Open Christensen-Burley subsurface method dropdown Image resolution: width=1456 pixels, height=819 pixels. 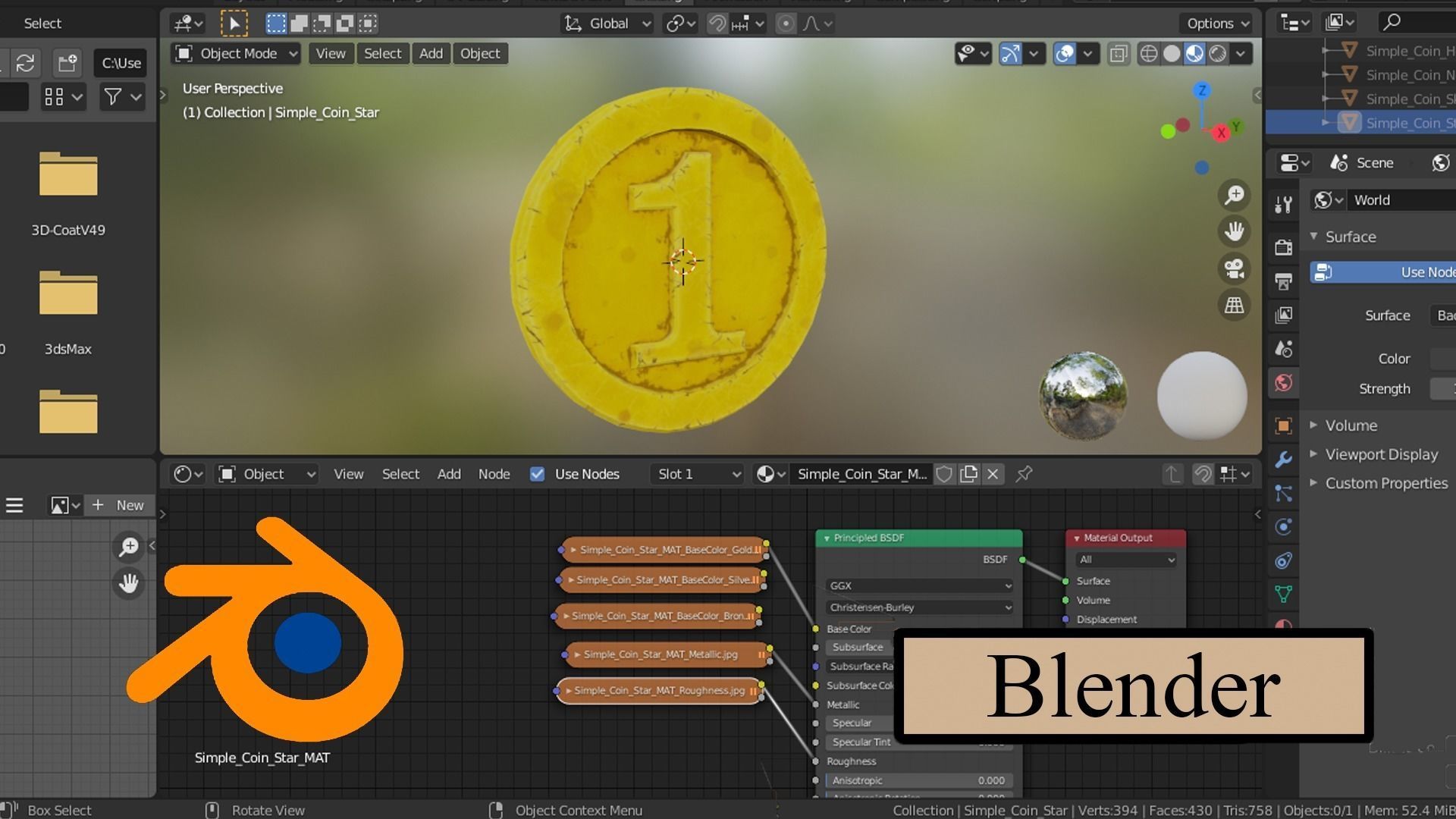[919, 607]
